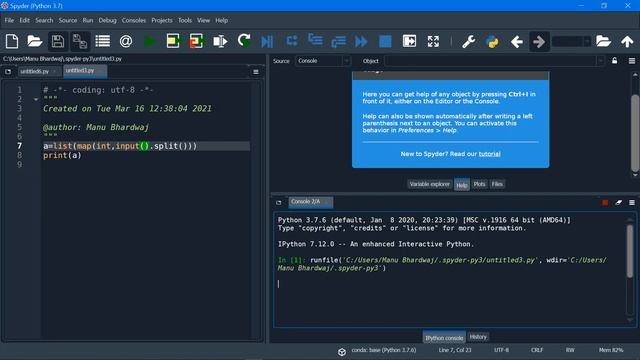640x360 pixels.
Task: Clear console variables eraser icon
Action: click(x=618, y=202)
